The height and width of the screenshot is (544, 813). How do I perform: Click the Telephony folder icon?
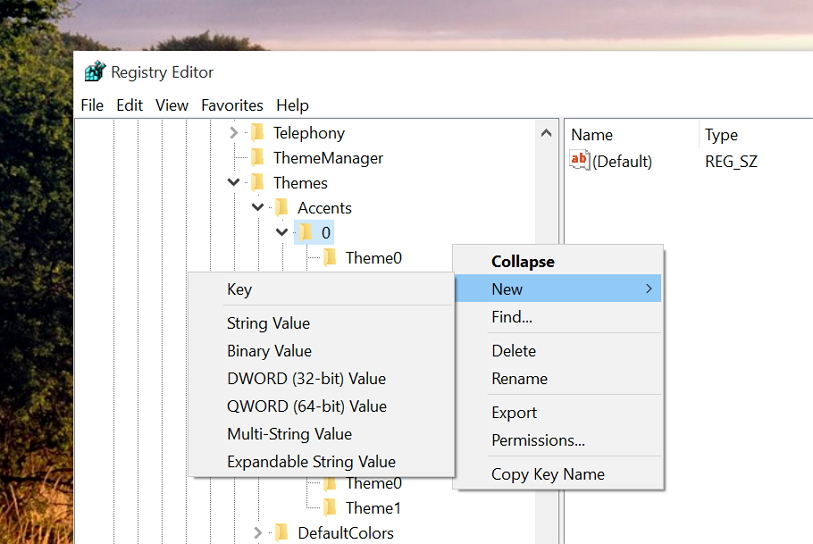coord(258,133)
